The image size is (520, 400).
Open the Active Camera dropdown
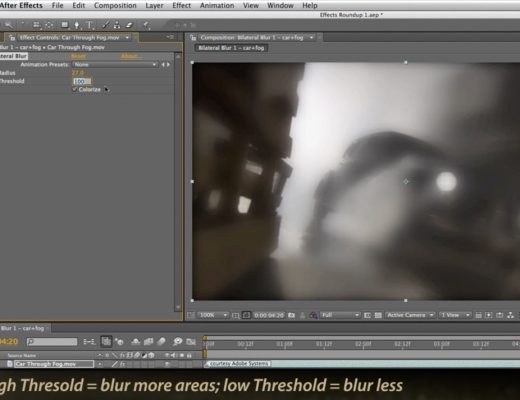tap(410, 315)
